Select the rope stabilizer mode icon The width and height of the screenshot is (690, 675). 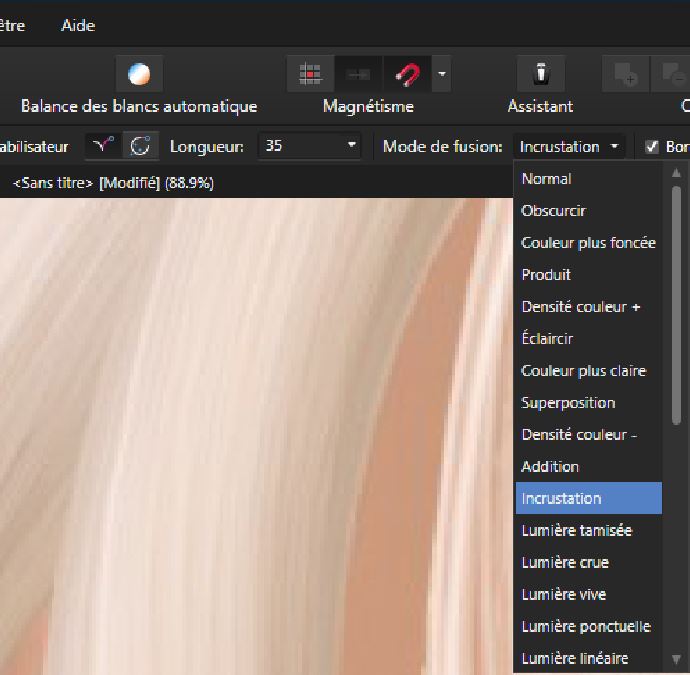click(103, 146)
